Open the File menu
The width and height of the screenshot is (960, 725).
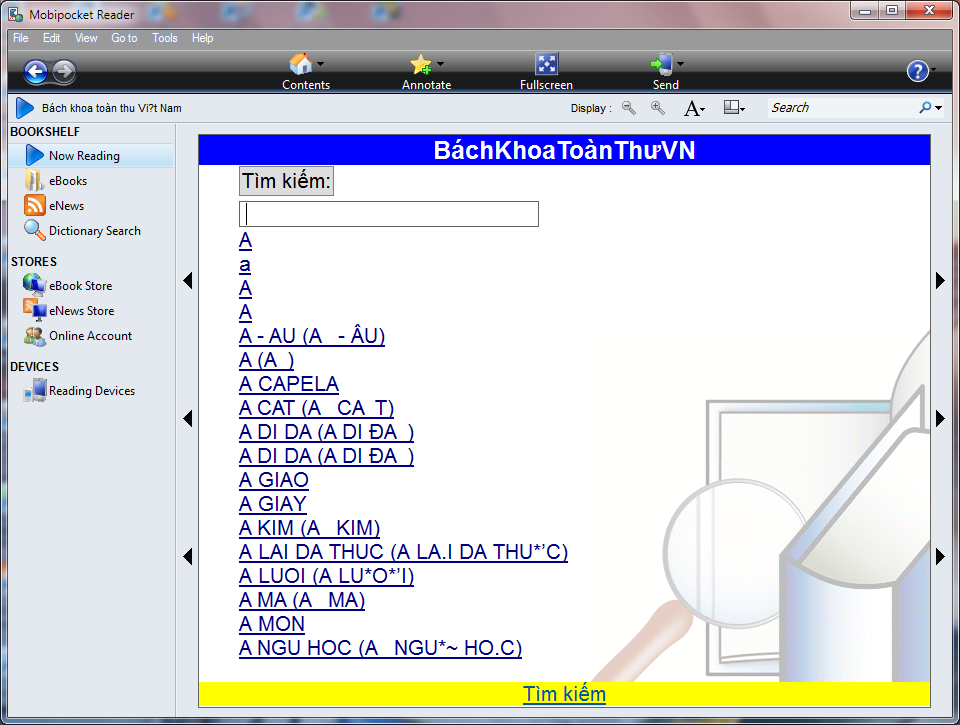tap(21, 38)
